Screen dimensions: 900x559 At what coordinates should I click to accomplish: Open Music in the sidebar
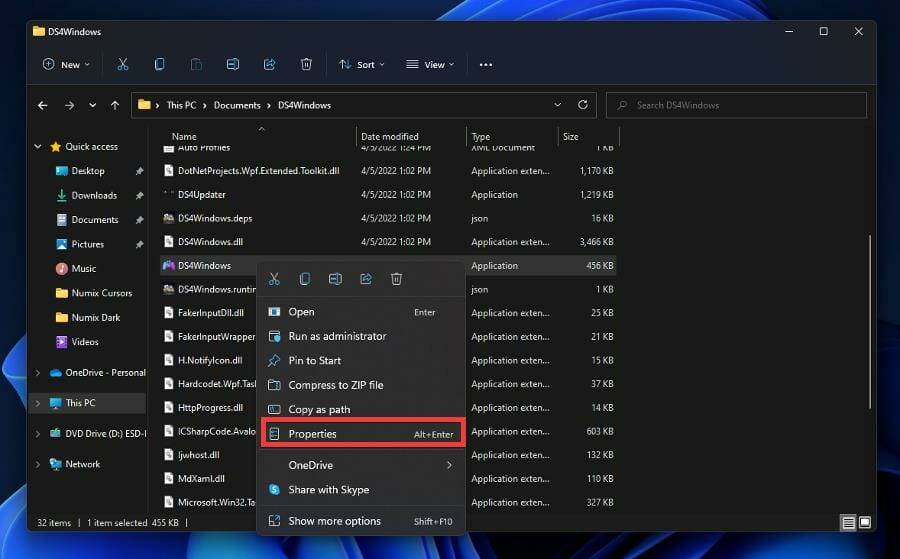click(84, 269)
